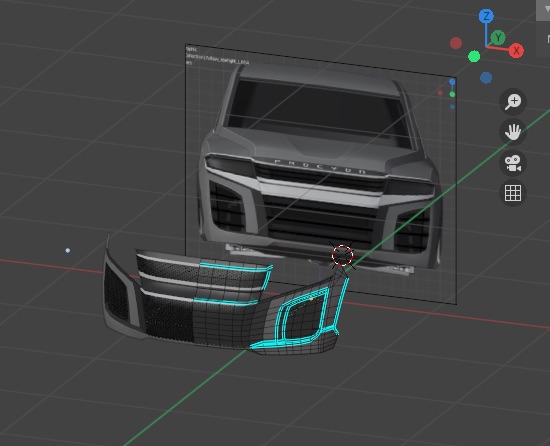
Task: Click the green Y axis gizmo handle
Action: tap(498, 37)
